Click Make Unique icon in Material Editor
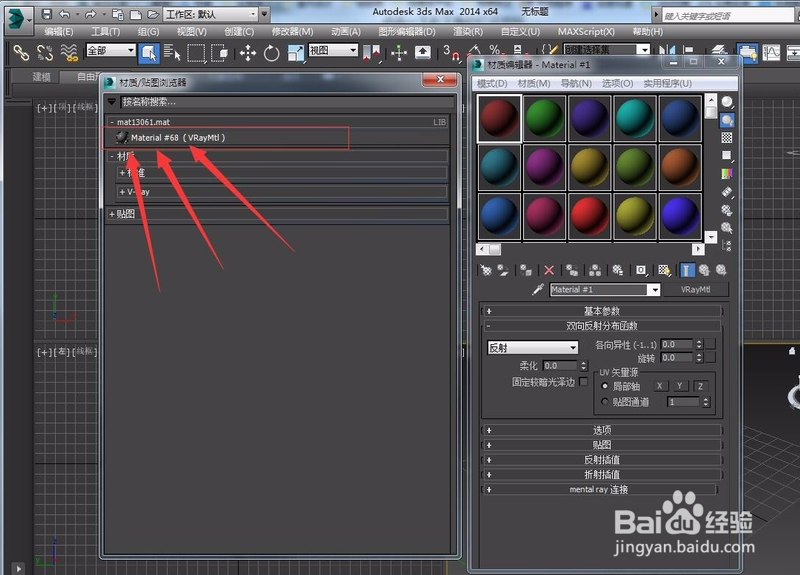Image resolution: width=800 pixels, height=575 pixels. 595,270
